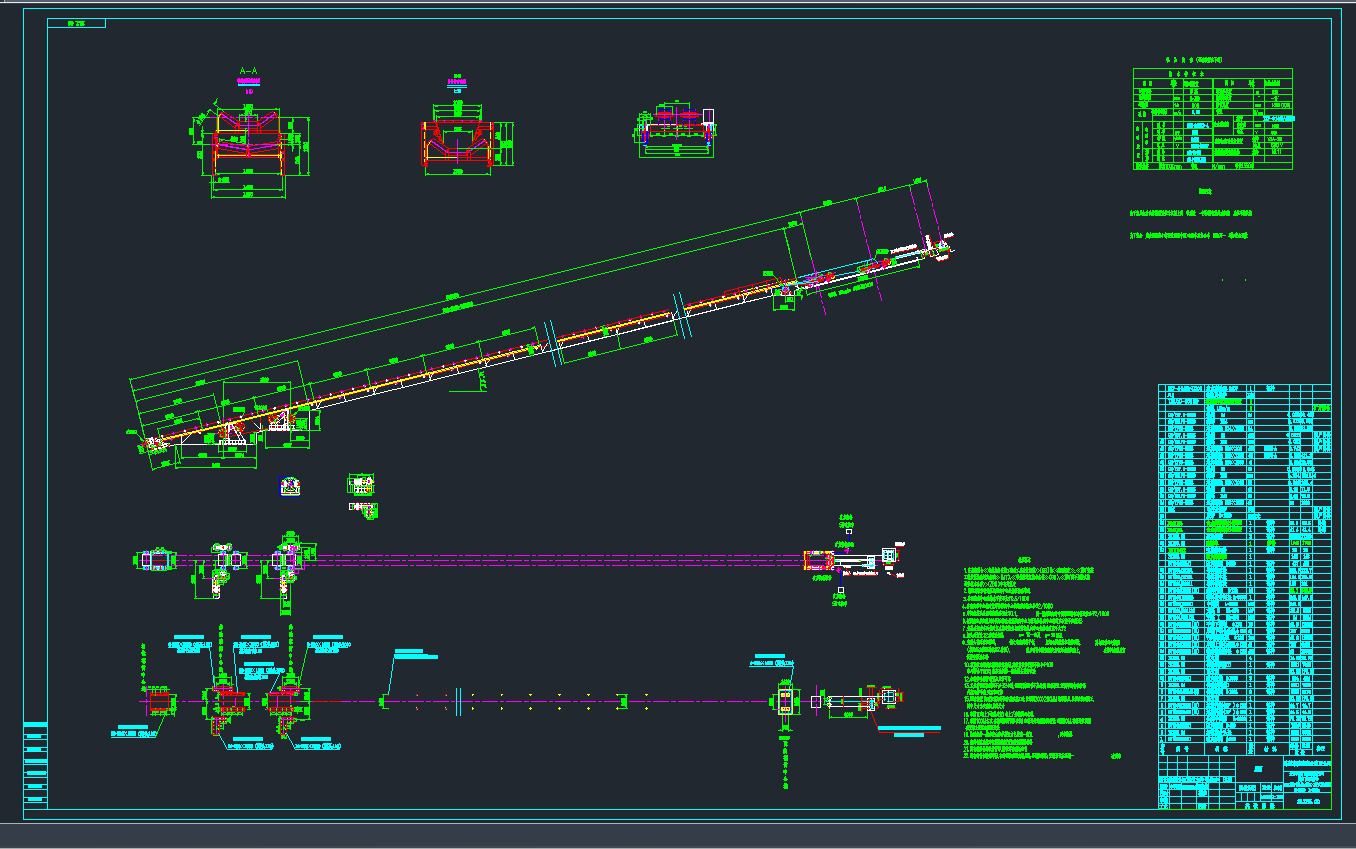The image size is (1356, 849).
Task: Select the blue-circled small detail view
Action: [291, 486]
